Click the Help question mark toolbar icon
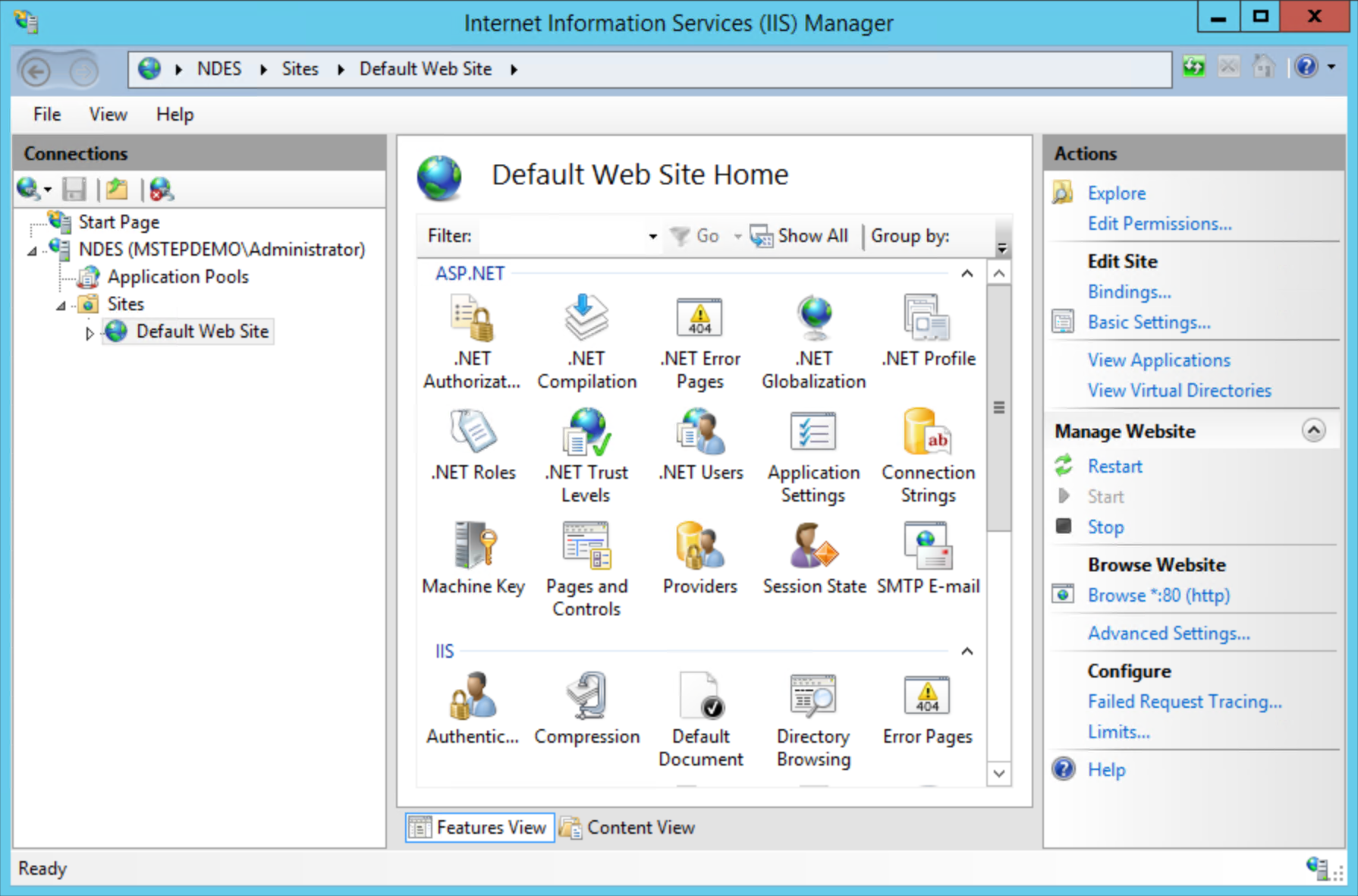The image size is (1358, 896). [1306, 67]
